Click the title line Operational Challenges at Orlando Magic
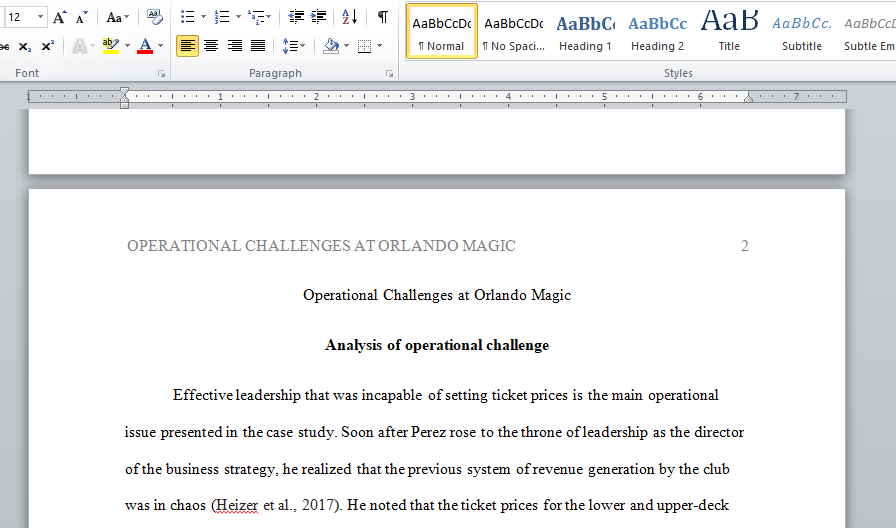Image resolution: width=896 pixels, height=528 pixels. tap(437, 295)
